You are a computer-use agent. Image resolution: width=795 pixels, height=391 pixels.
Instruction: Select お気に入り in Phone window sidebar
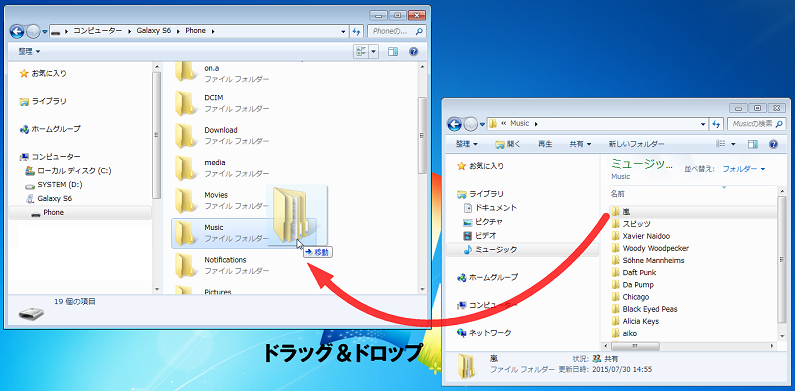click(43, 74)
